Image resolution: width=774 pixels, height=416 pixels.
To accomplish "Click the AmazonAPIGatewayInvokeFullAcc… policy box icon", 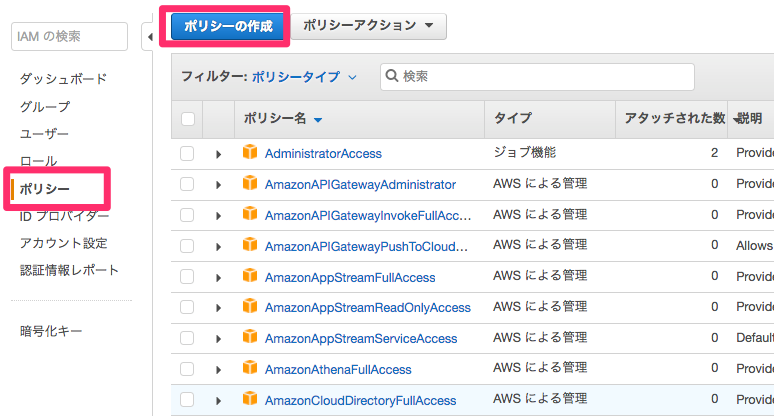I will pyautogui.click(x=250, y=214).
